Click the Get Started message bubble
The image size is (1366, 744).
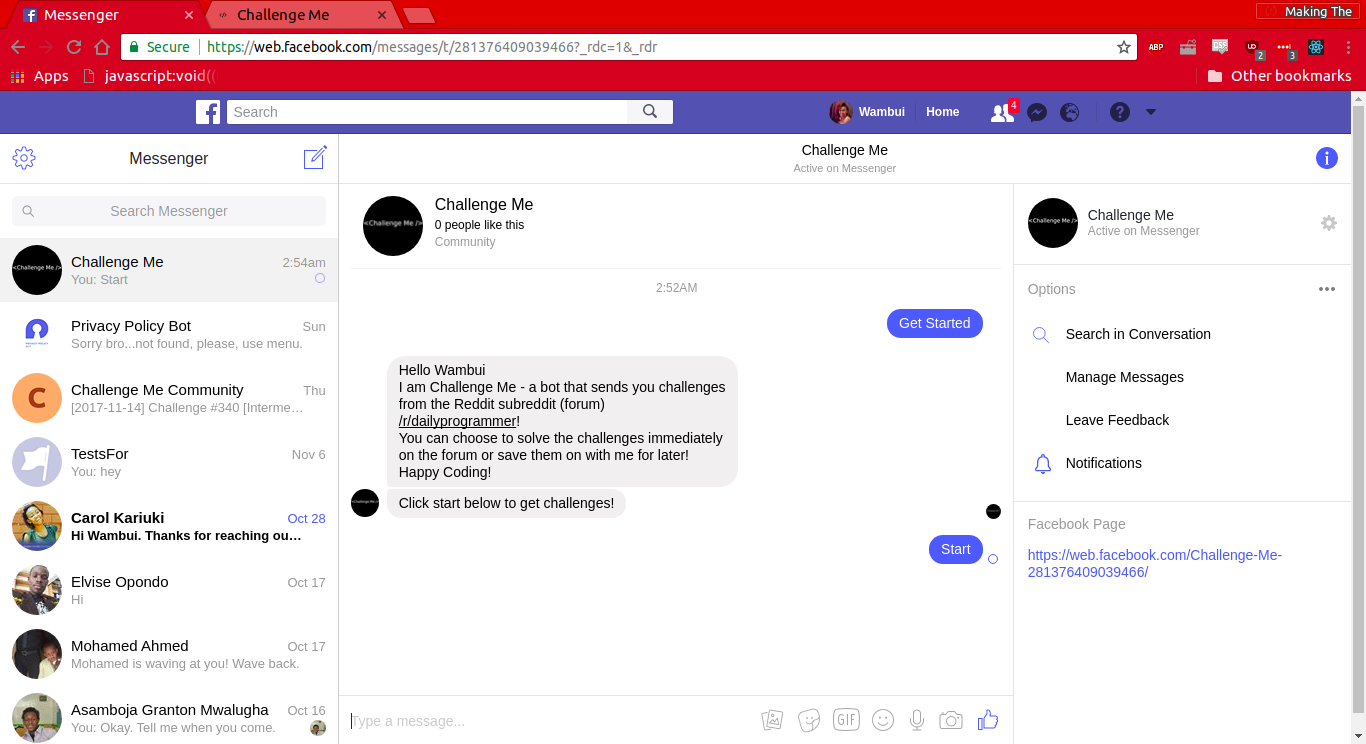click(x=935, y=323)
